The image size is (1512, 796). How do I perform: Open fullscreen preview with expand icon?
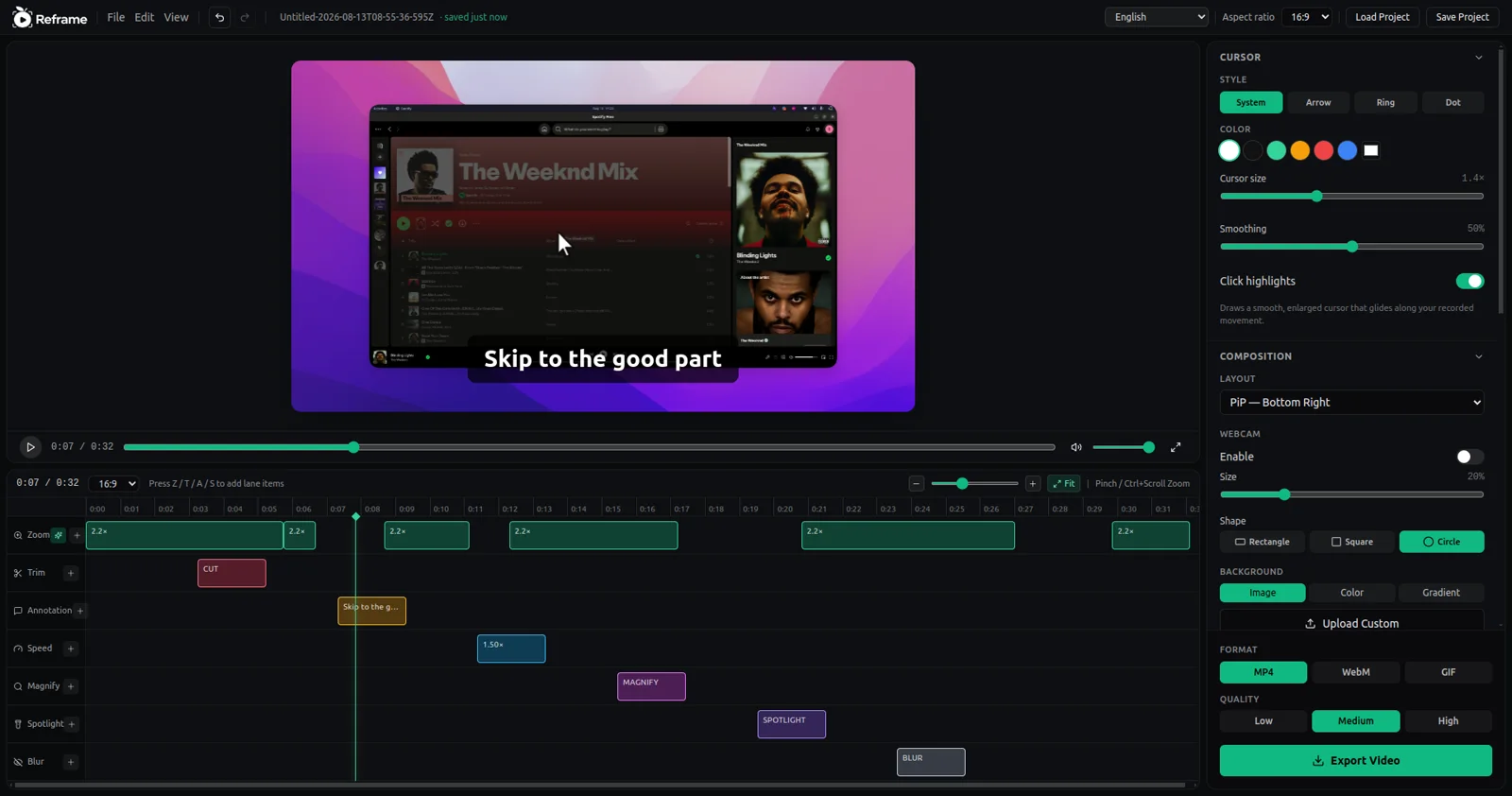pyautogui.click(x=1176, y=447)
